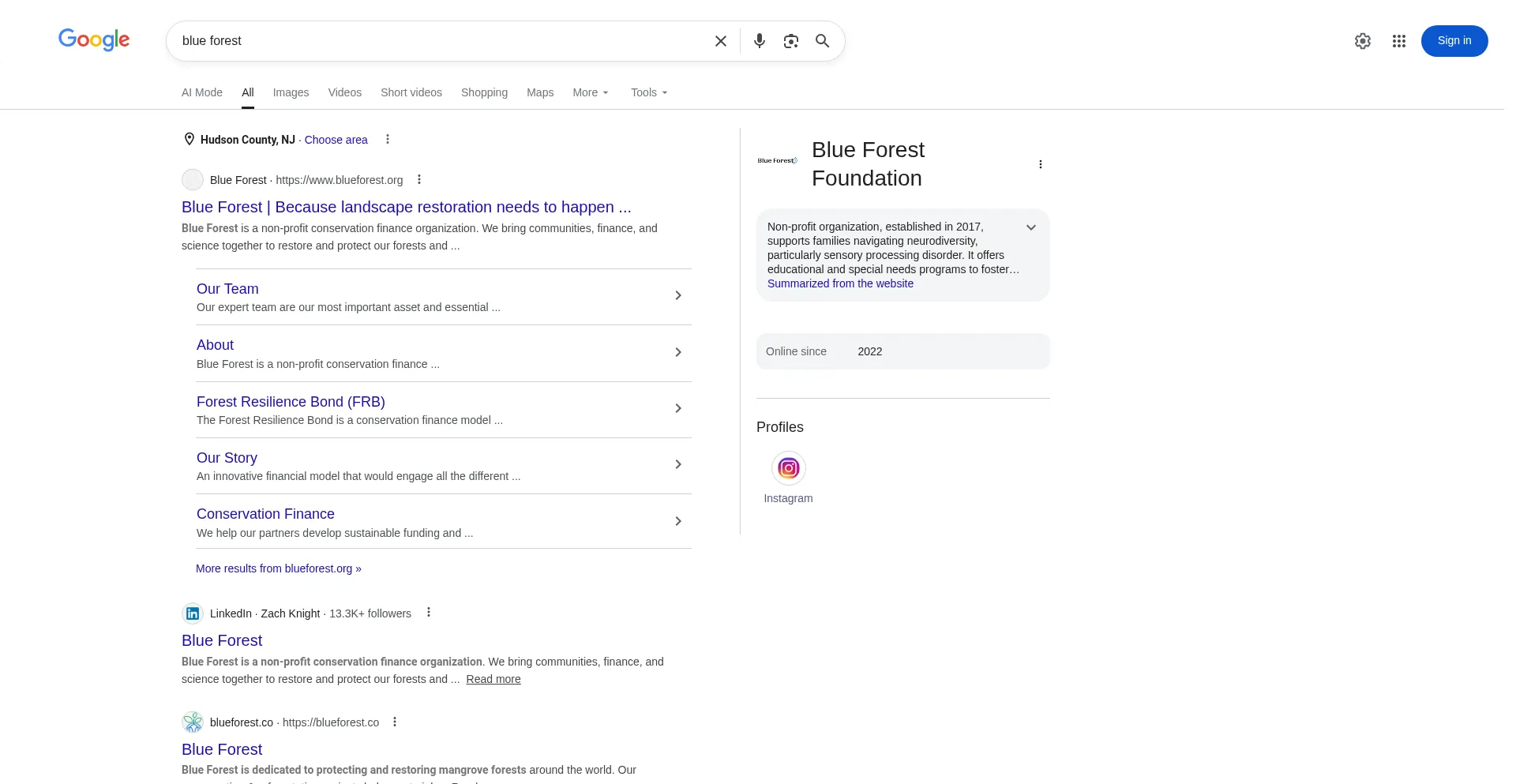Open the Shopping tab
Screen dimensions: 1516x784
coord(485,92)
